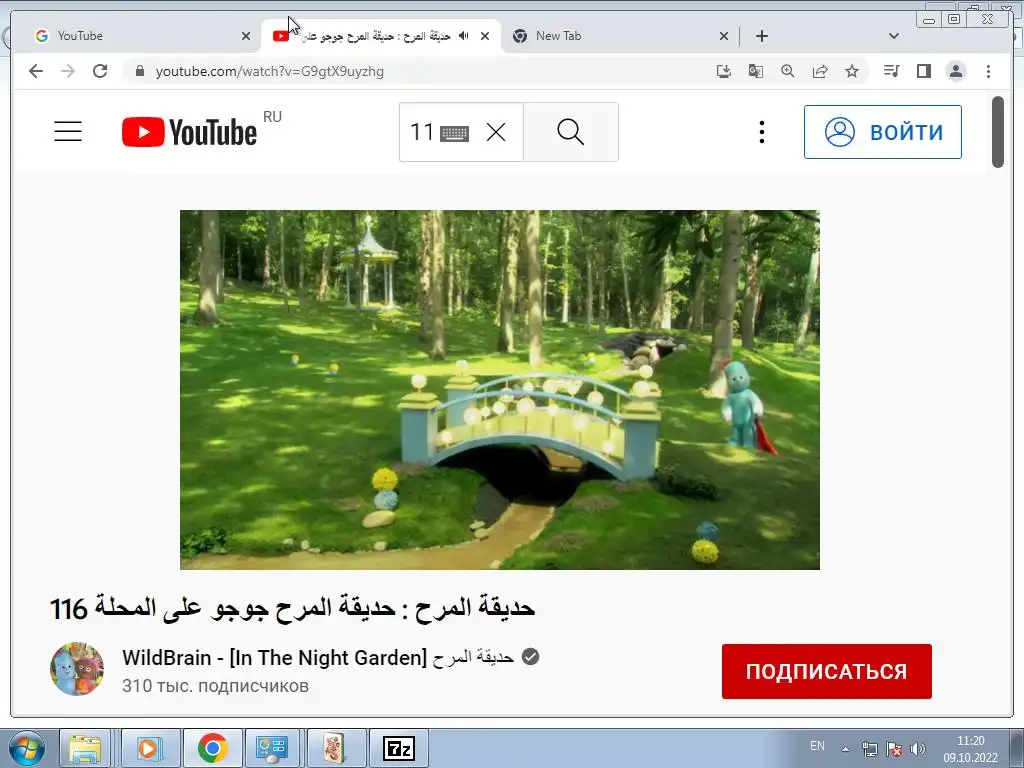
Task: Open the Windows Start menu
Action: [27, 748]
